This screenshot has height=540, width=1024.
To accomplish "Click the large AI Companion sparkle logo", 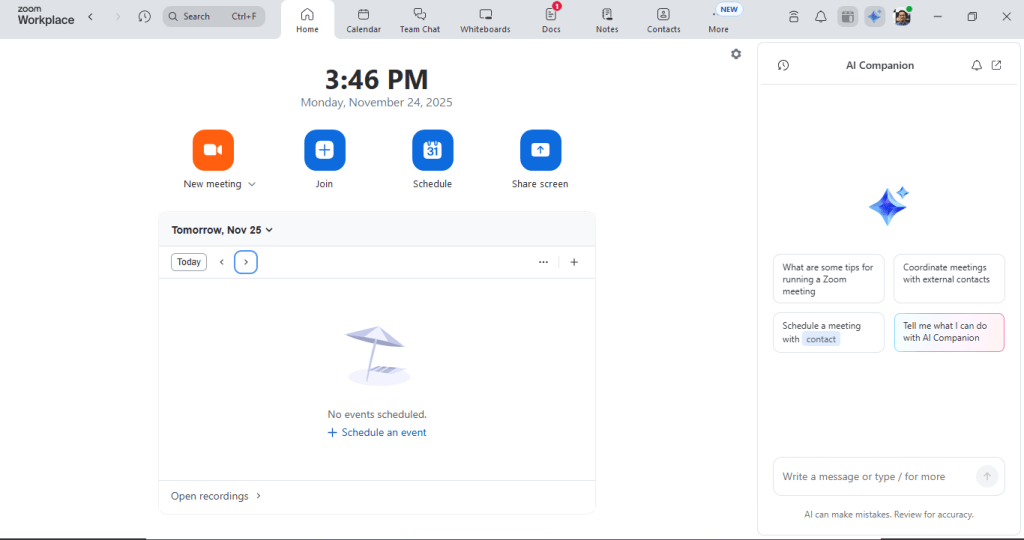I will coord(889,206).
